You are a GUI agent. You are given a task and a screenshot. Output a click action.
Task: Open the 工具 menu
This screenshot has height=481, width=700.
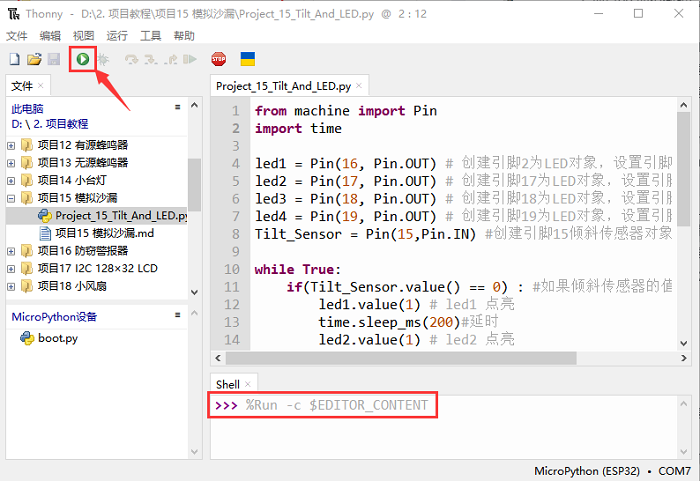point(150,35)
